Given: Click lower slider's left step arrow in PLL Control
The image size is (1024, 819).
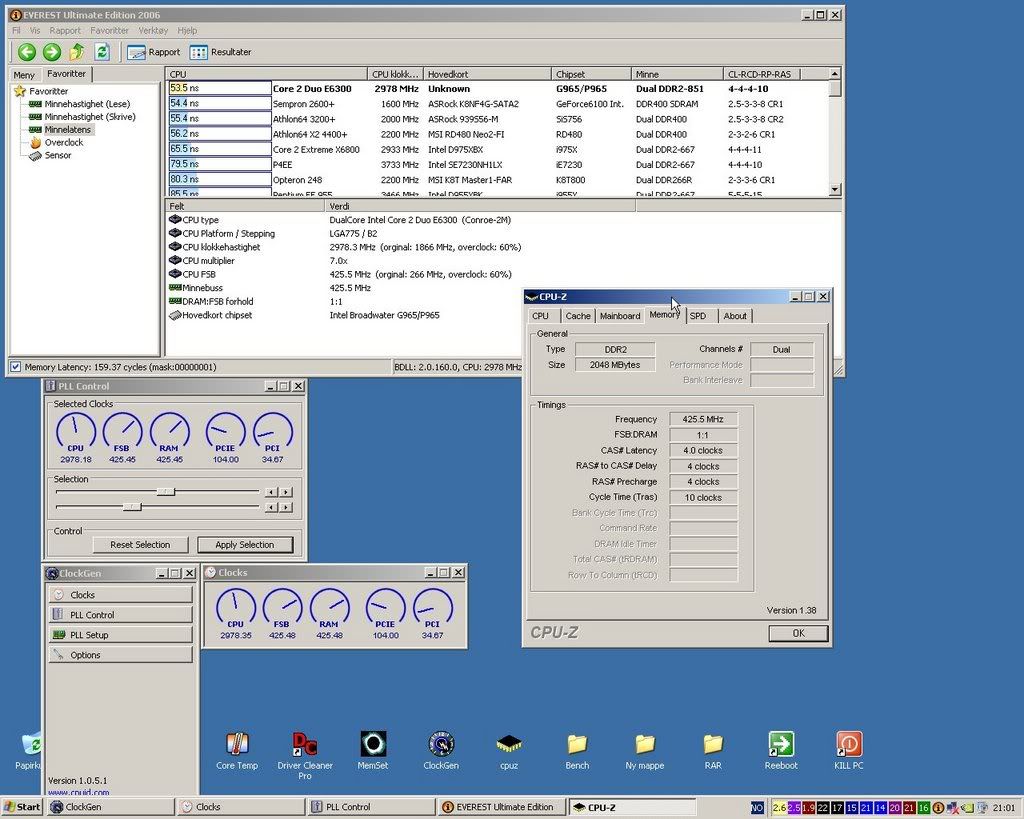Looking at the screenshot, I should (x=271, y=507).
